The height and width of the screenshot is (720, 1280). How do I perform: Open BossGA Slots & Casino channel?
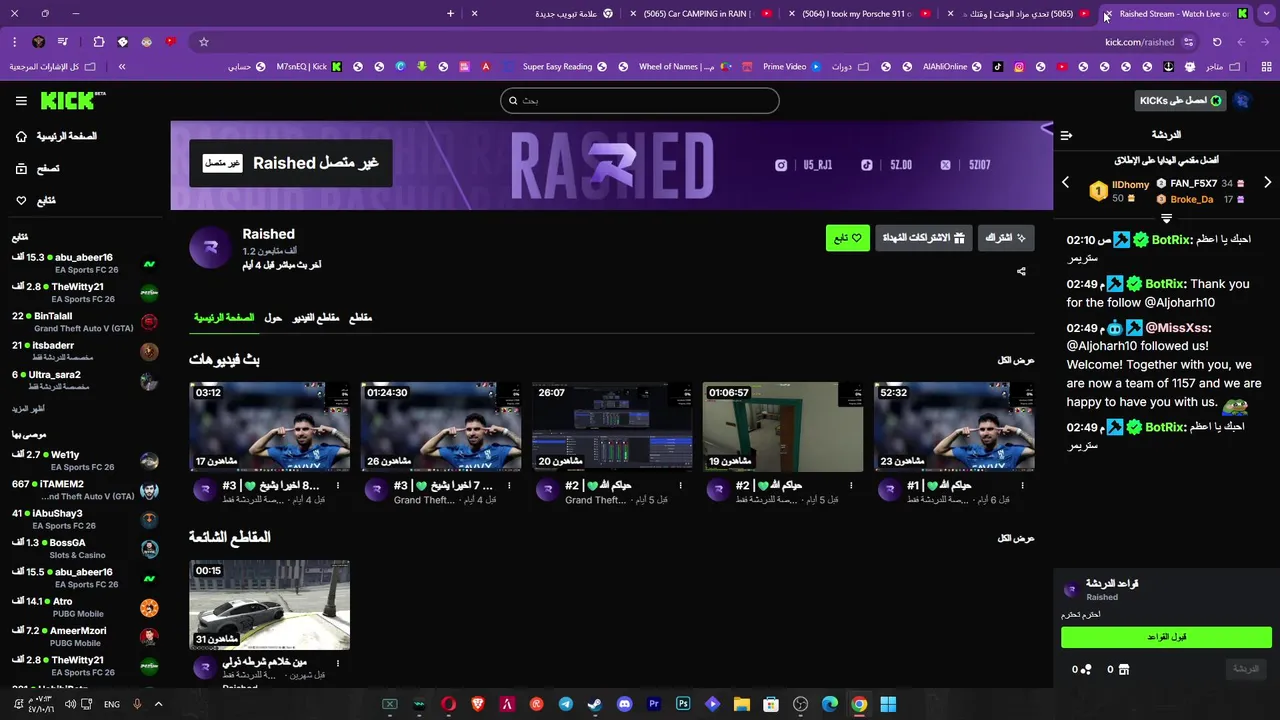85,549
